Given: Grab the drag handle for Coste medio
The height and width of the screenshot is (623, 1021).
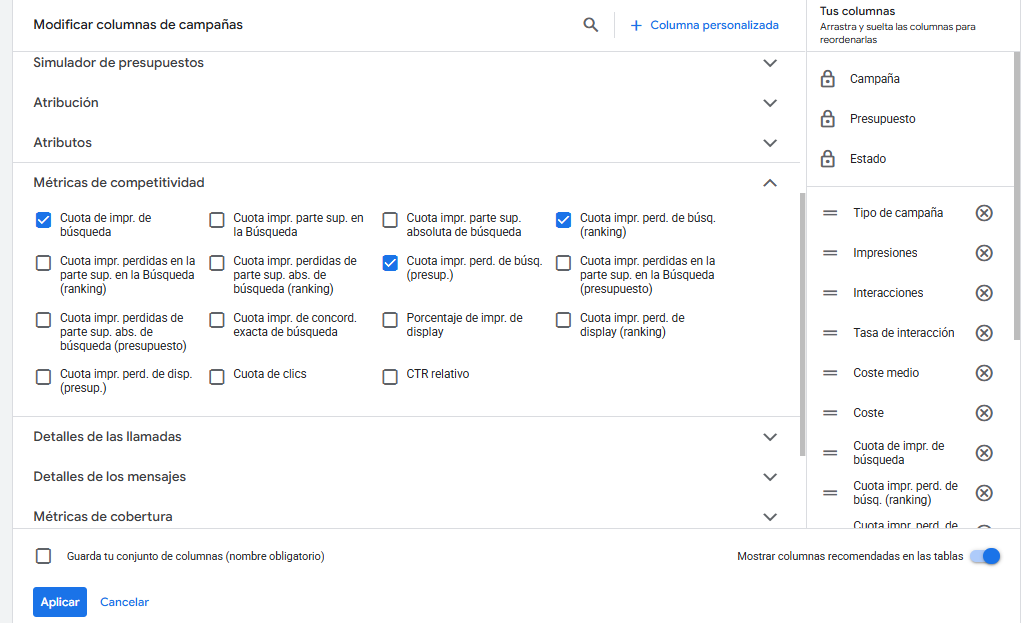Looking at the screenshot, I should click(830, 373).
